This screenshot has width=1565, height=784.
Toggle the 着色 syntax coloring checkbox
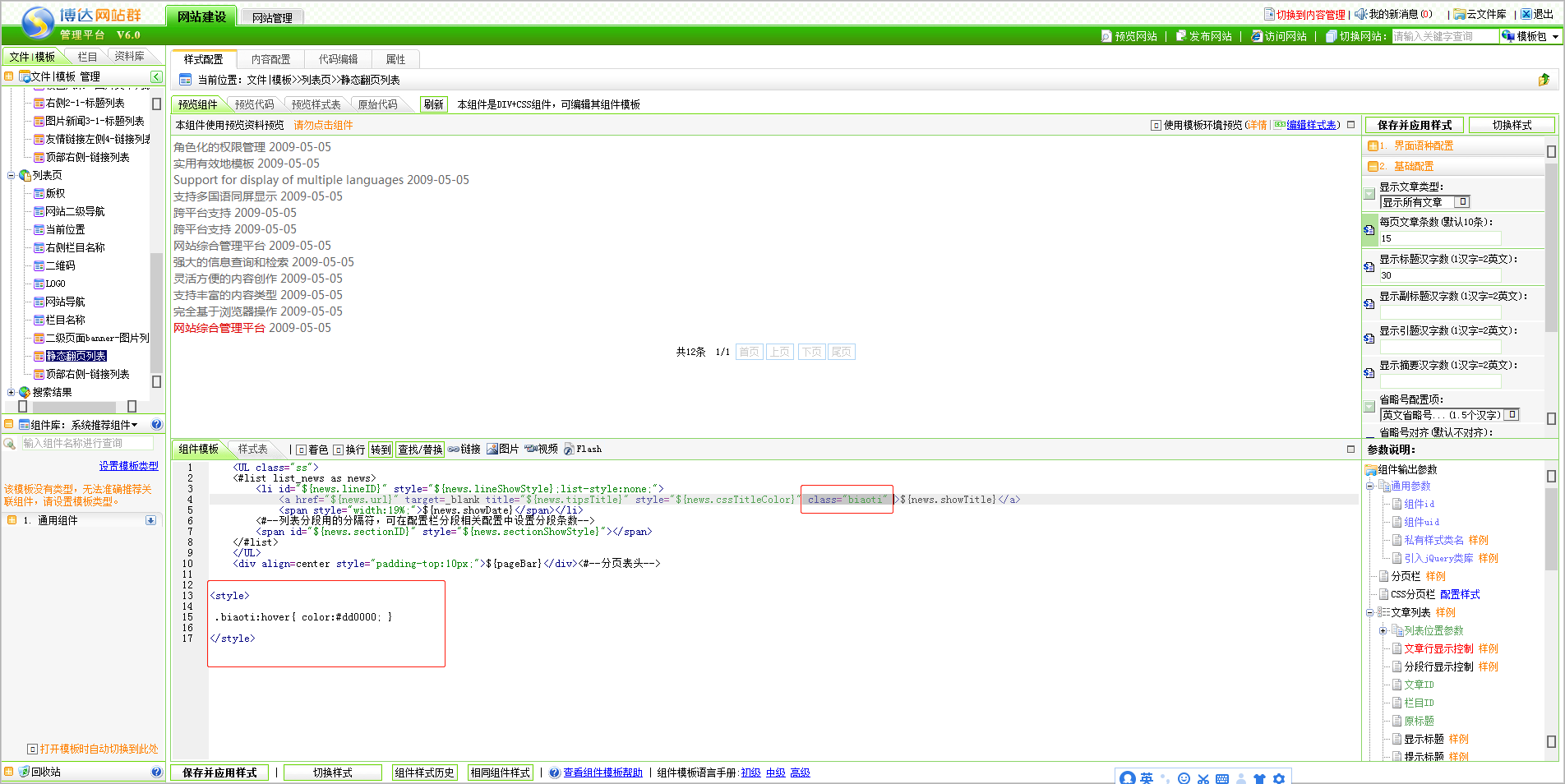point(302,450)
